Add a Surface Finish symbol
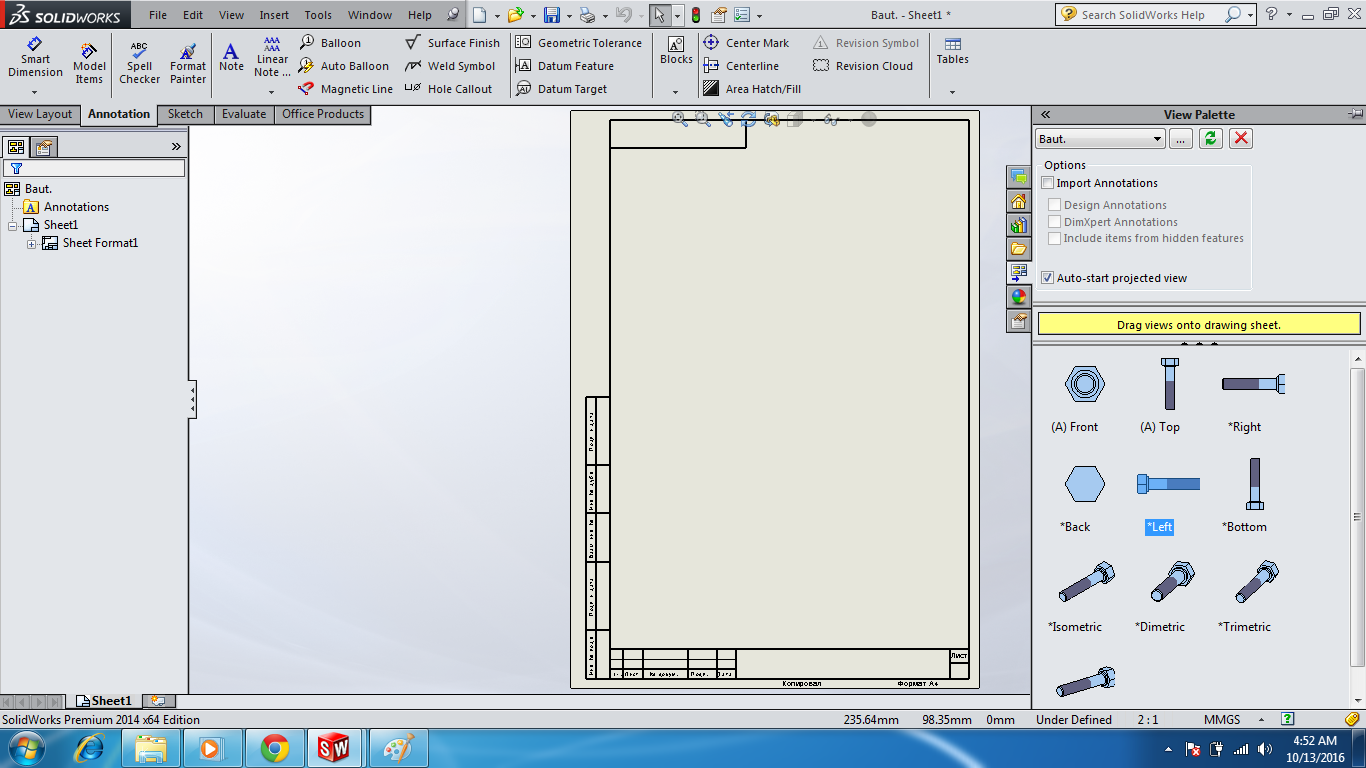The width and height of the screenshot is (1366, 768). point(452,43)
